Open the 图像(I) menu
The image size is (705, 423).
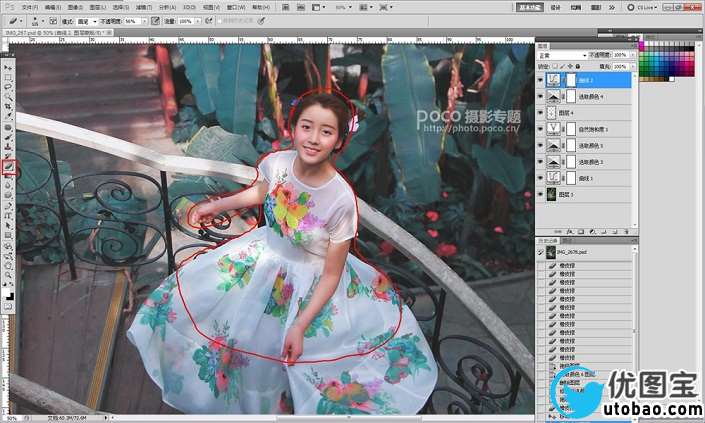click(75, 8)
